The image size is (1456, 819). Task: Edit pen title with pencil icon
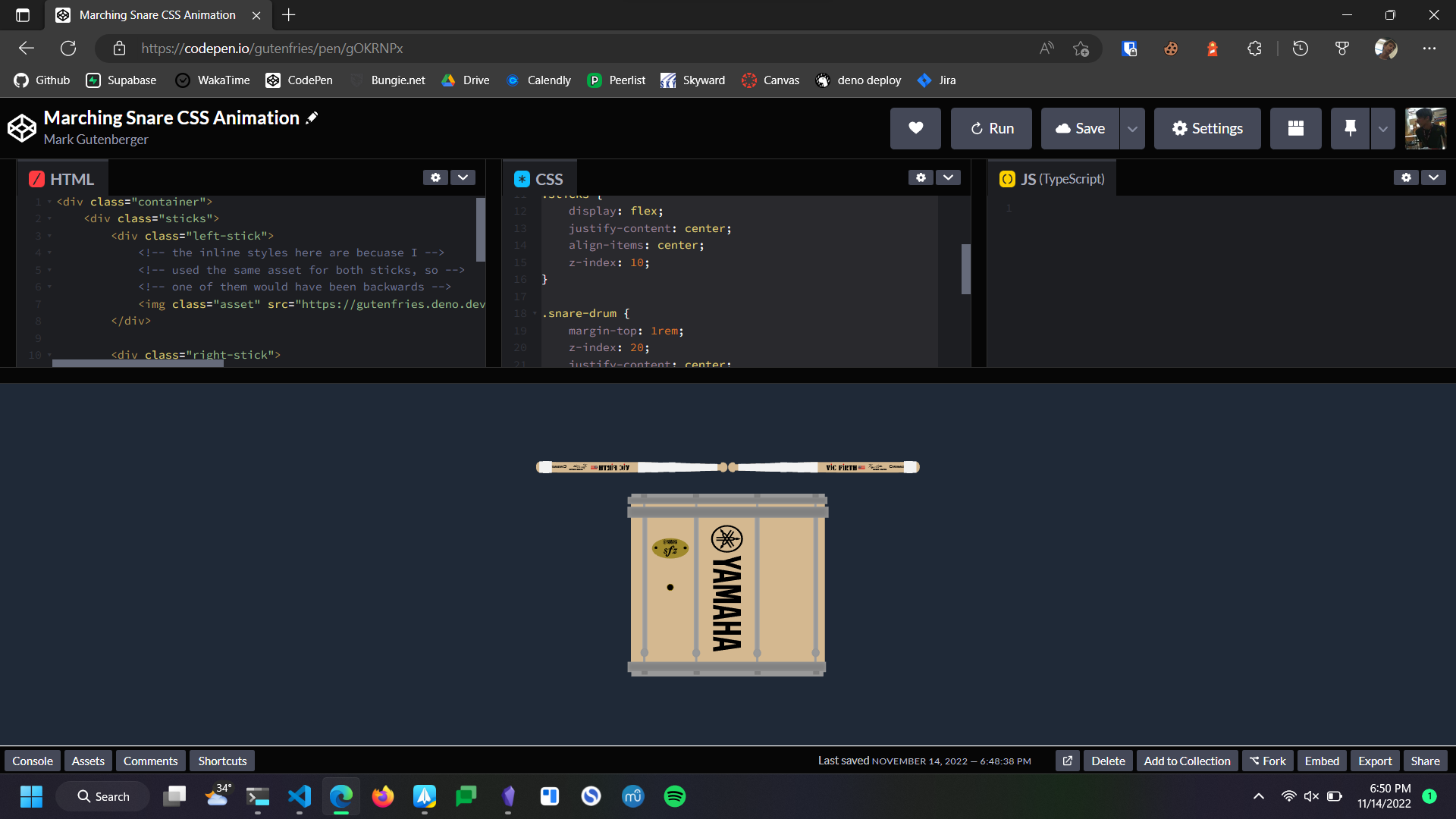312,118
